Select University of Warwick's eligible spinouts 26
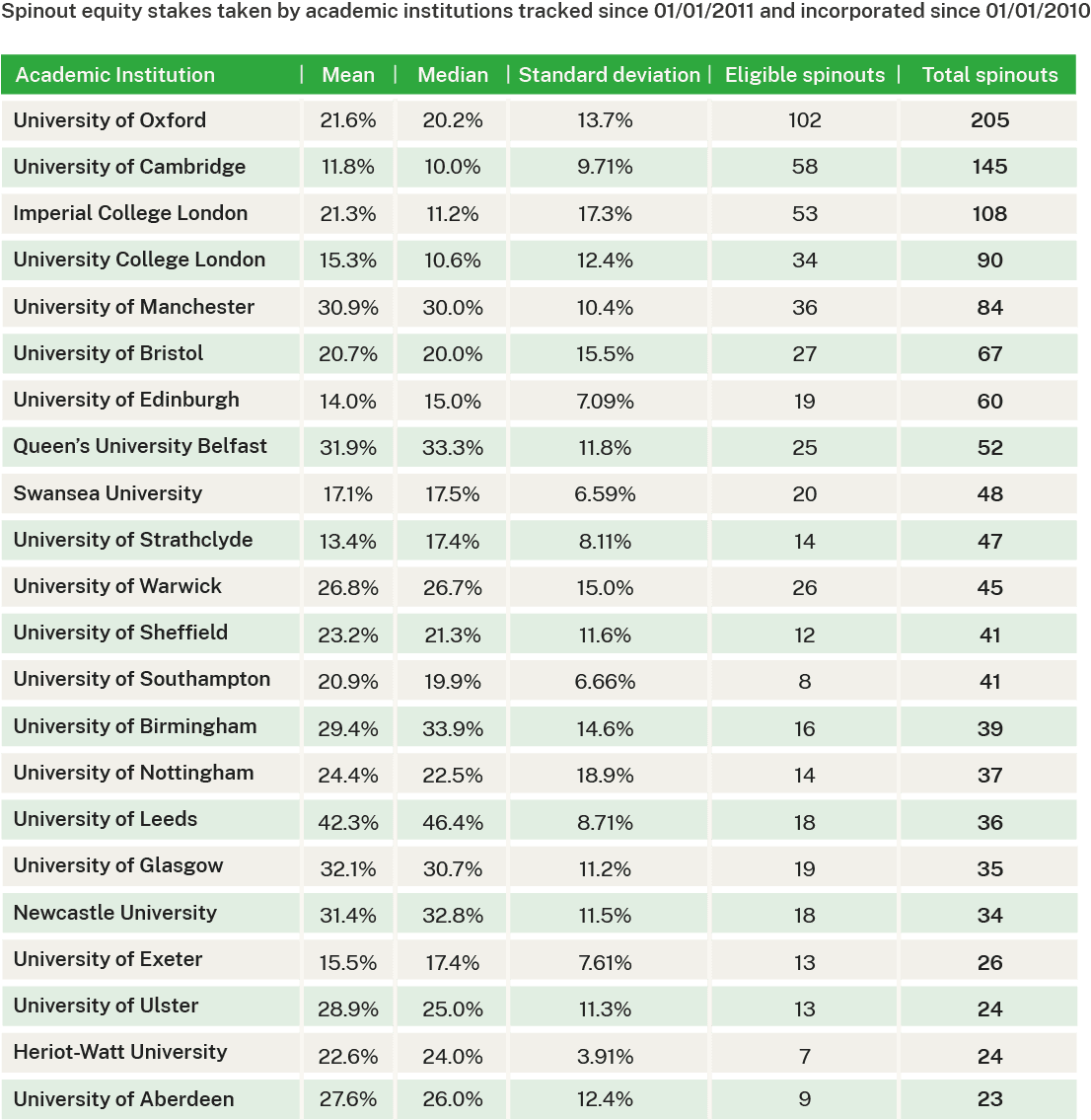 [x=805, y=588]
